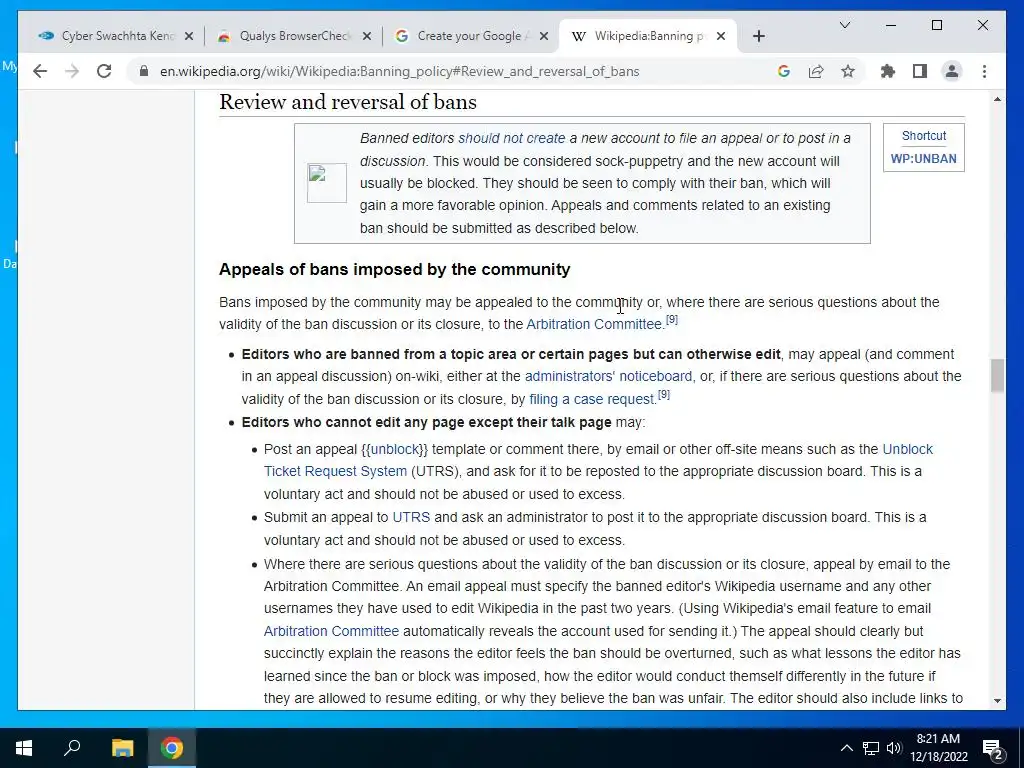Click citation [9] after filing a case request

tap(664, 394)
